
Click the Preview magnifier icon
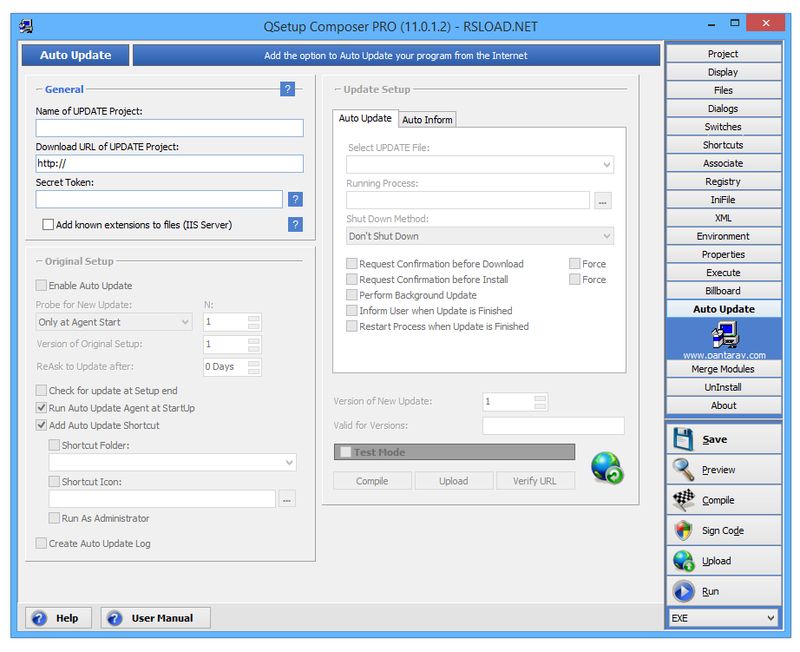(683, 469)
